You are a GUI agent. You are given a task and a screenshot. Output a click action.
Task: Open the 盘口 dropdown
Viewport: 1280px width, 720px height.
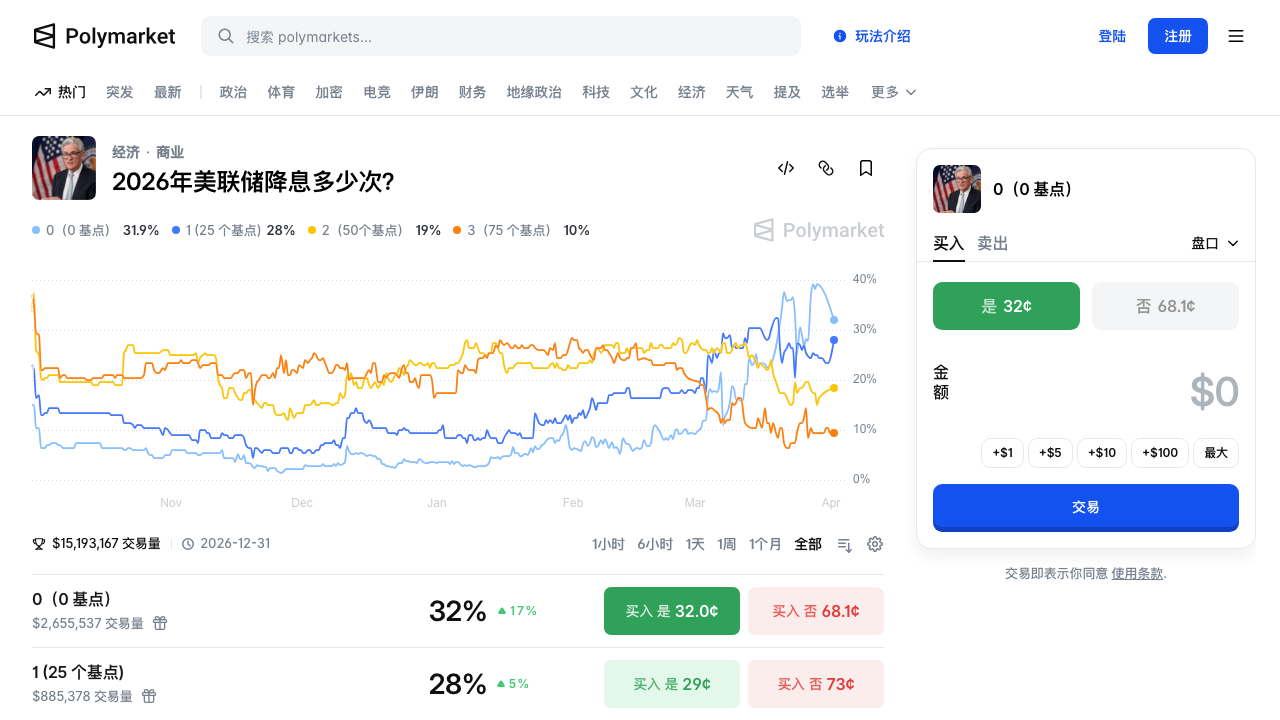pyautogui.click(x=1214, y=243)
